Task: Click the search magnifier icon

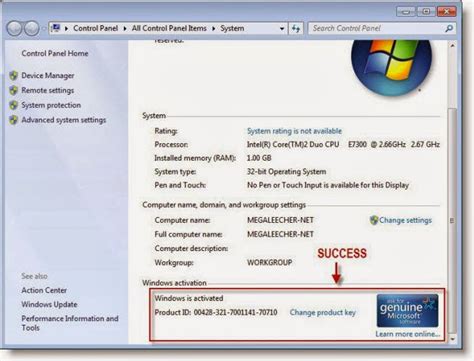Action: click(x=449, y=29)
